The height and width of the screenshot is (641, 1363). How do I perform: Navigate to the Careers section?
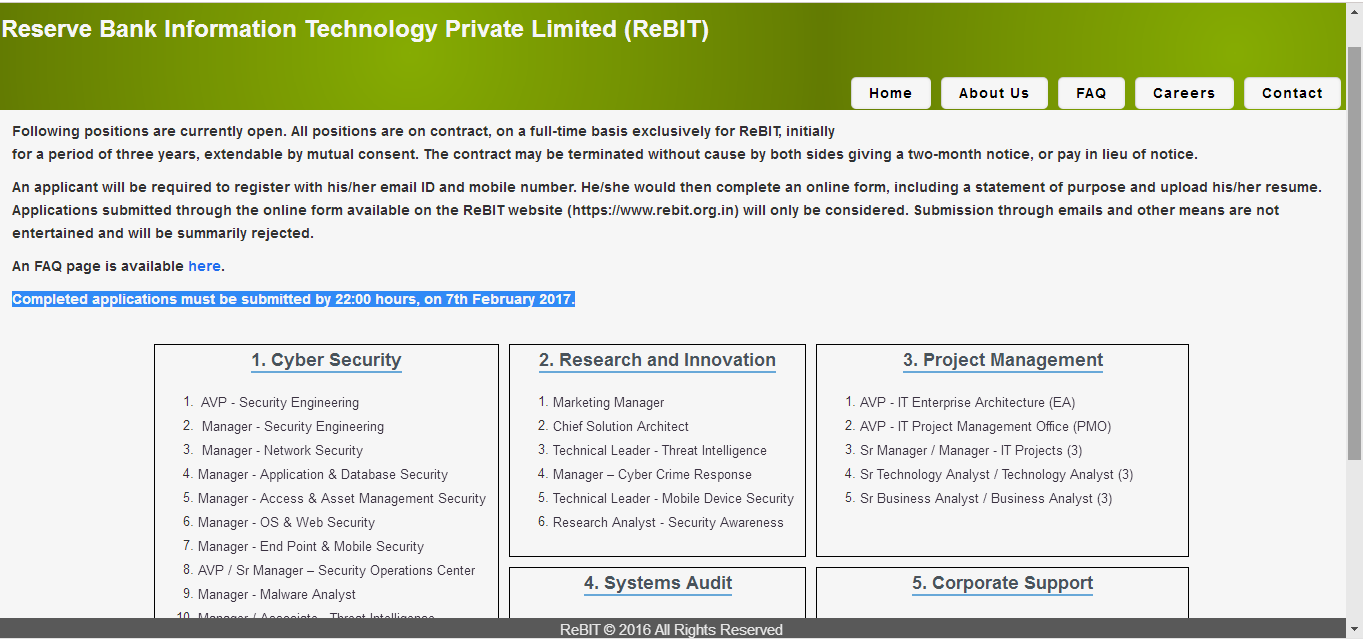pos(1184,92)
